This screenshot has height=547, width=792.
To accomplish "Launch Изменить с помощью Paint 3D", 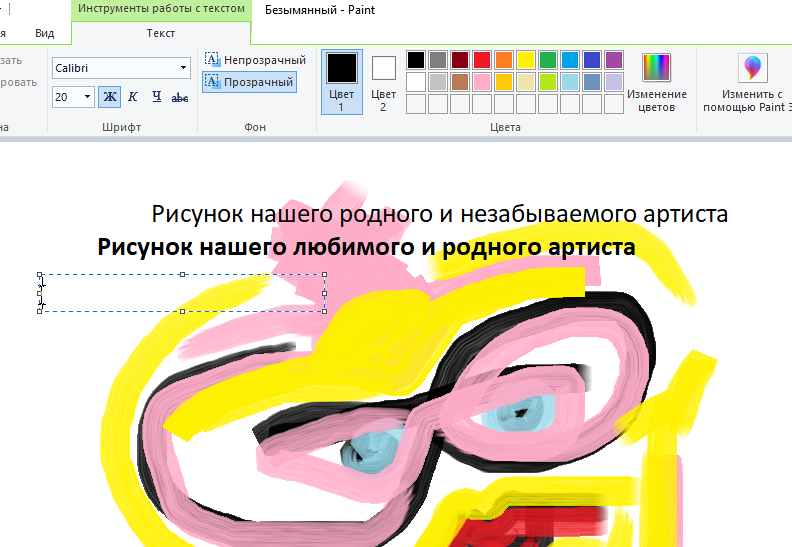I will pos(749,82).
